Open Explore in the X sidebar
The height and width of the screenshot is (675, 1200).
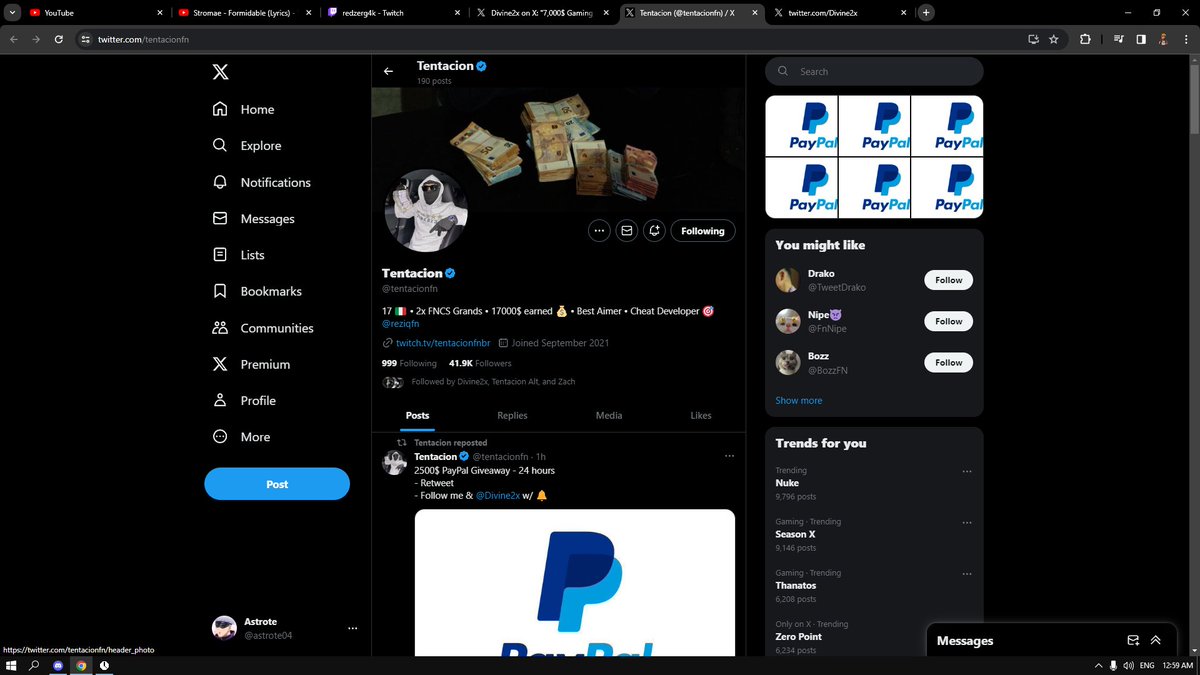coord(247,145)
